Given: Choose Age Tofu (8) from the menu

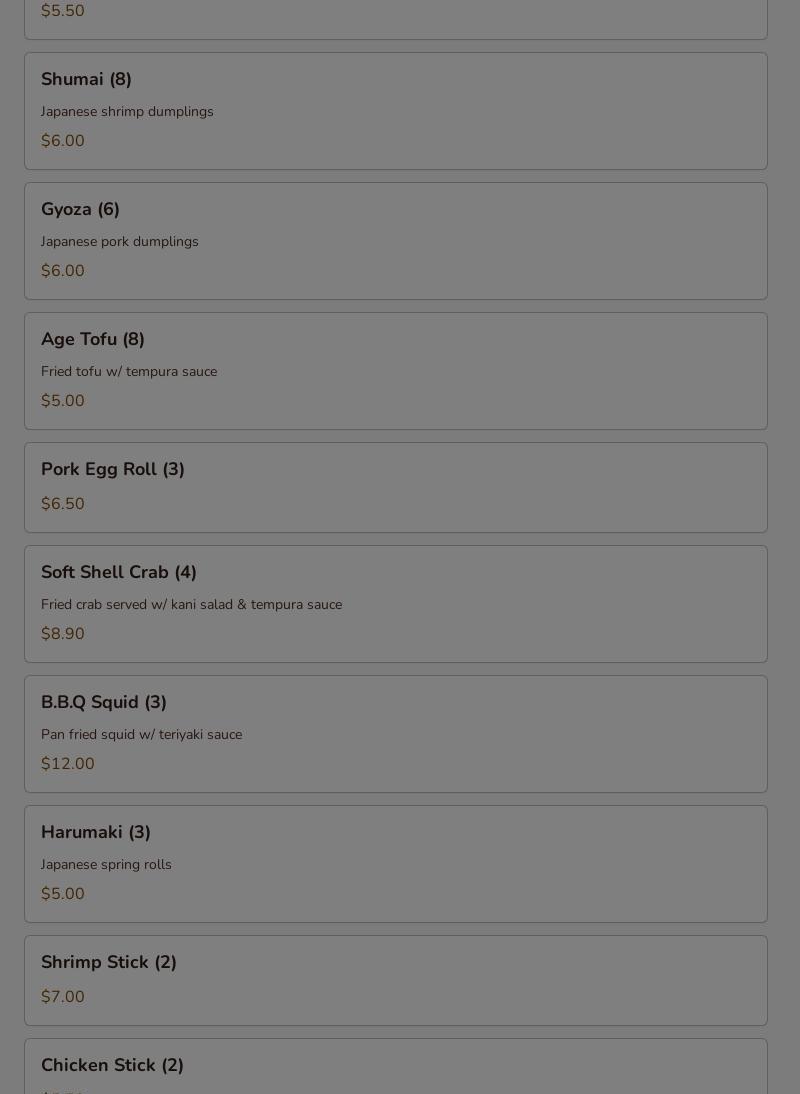Looking at the screenshot, I should (x=395, y=370).
